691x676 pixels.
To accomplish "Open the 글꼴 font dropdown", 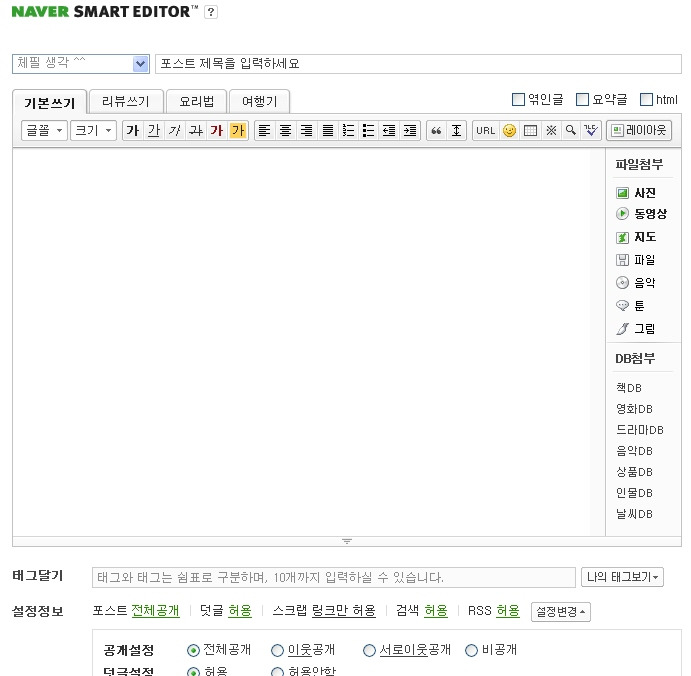I will 45,130.
